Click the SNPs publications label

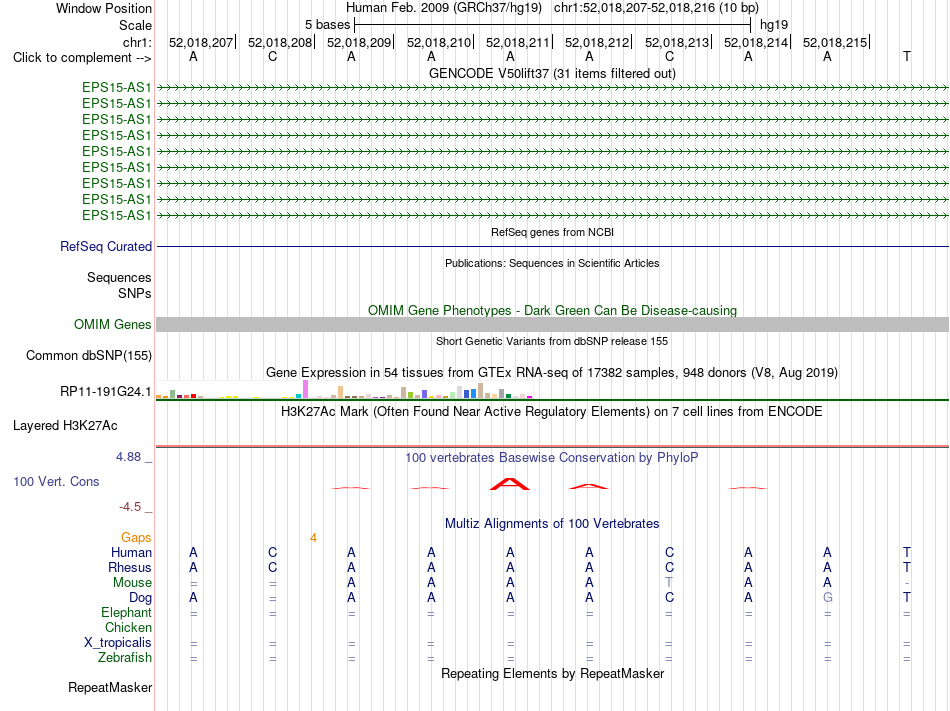(135, 293)
